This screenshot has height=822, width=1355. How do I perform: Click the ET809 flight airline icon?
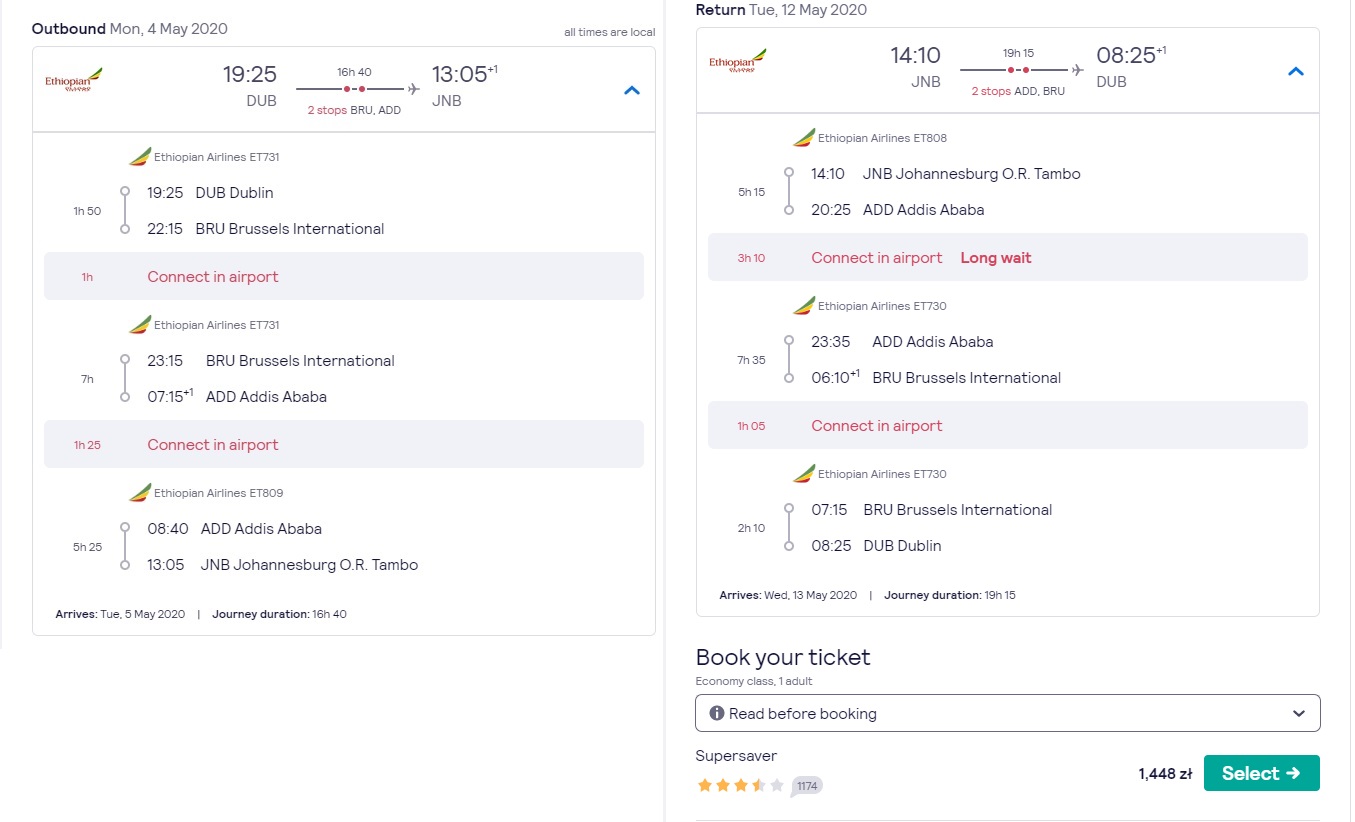pos(140,493)
